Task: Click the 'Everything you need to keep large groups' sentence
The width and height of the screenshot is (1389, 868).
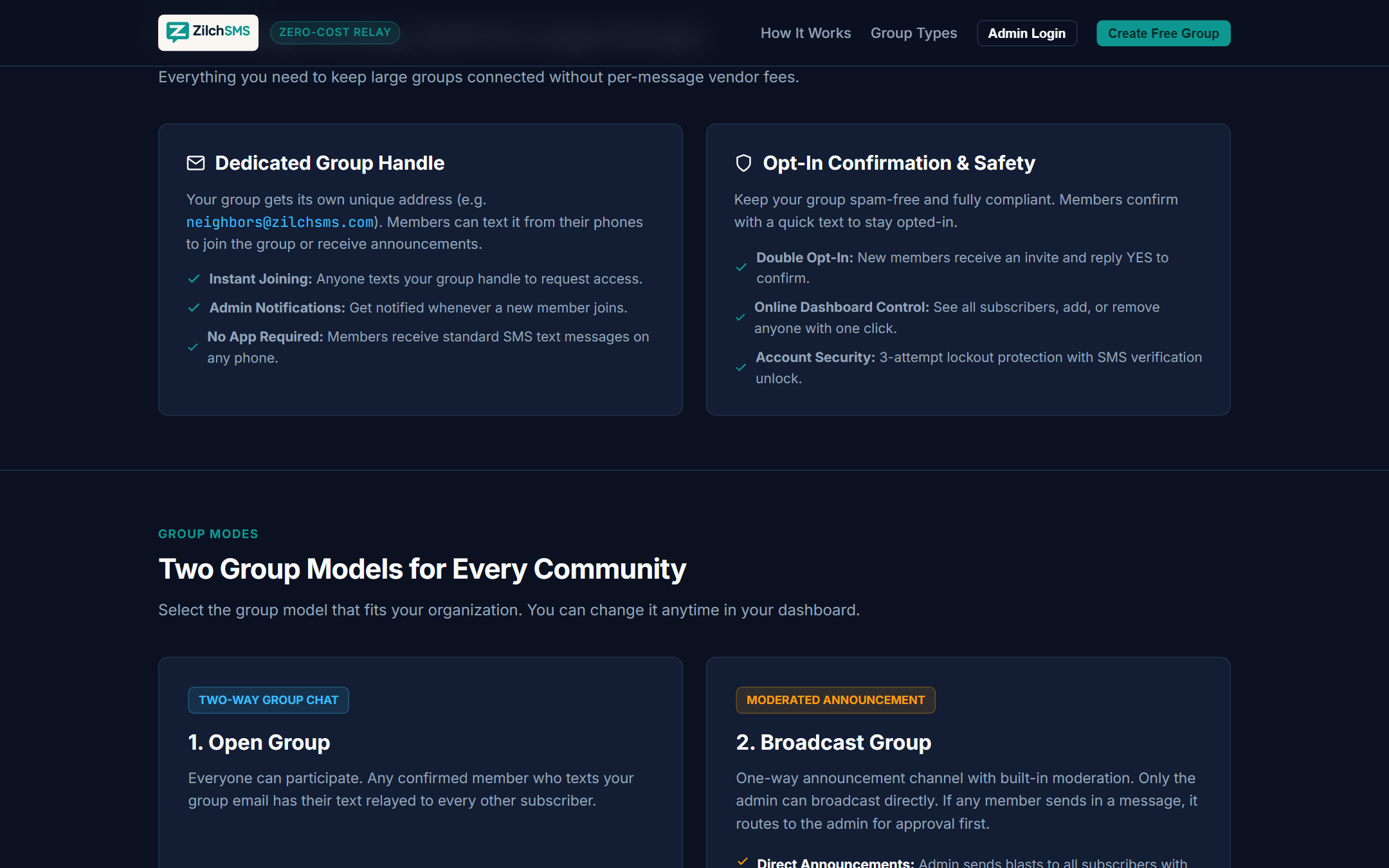Action: click(x=478, y=77)
